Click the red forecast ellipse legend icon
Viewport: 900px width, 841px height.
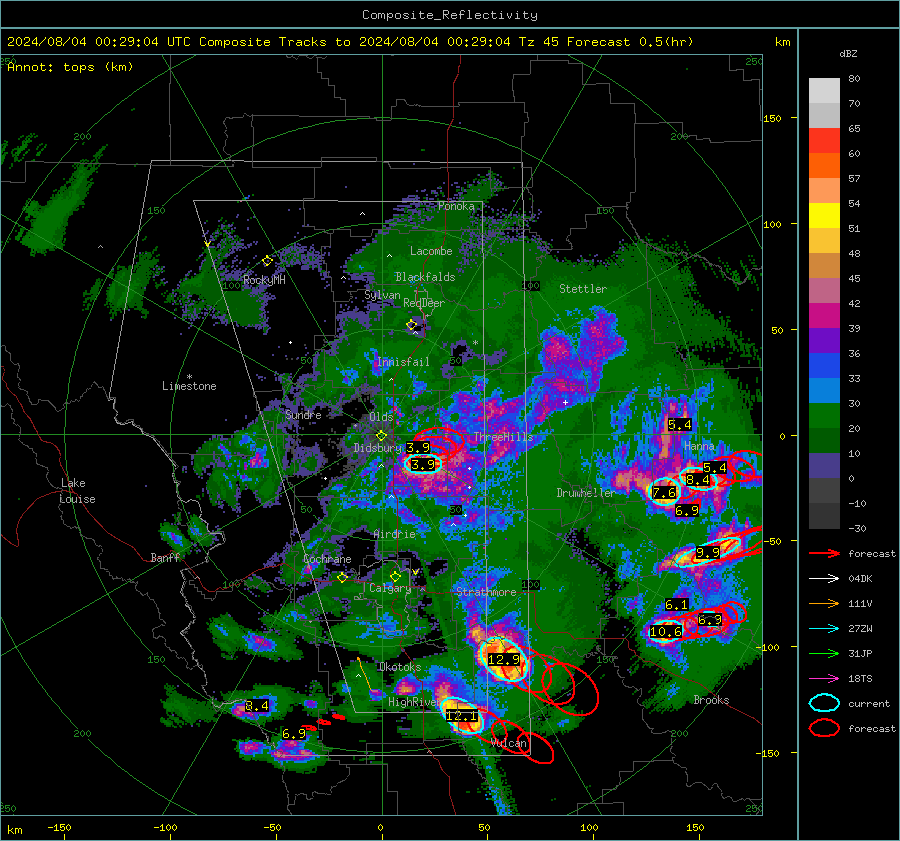pos(824,728)
